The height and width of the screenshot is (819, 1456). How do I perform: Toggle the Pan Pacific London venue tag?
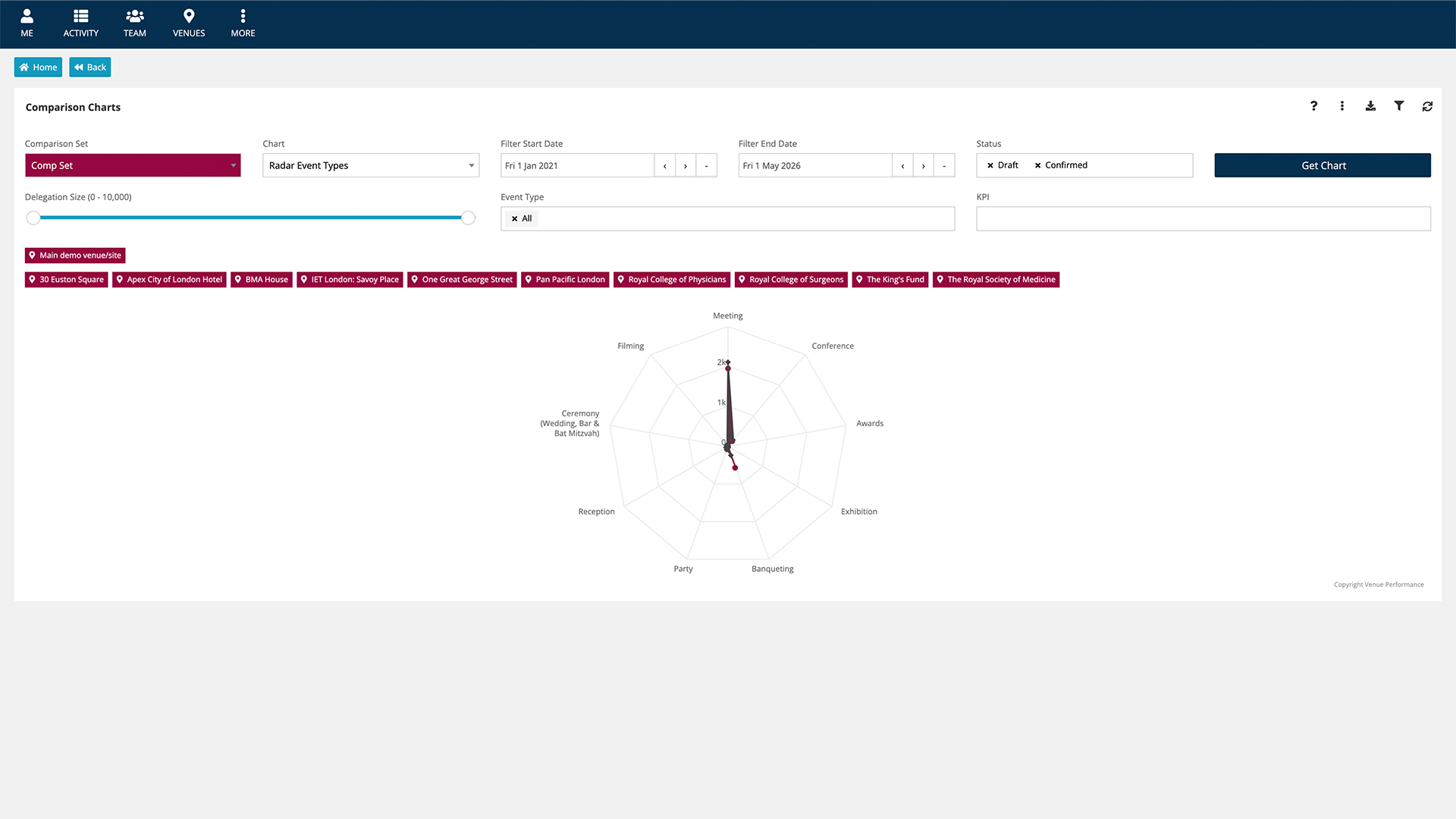click(x=565, y=280)
